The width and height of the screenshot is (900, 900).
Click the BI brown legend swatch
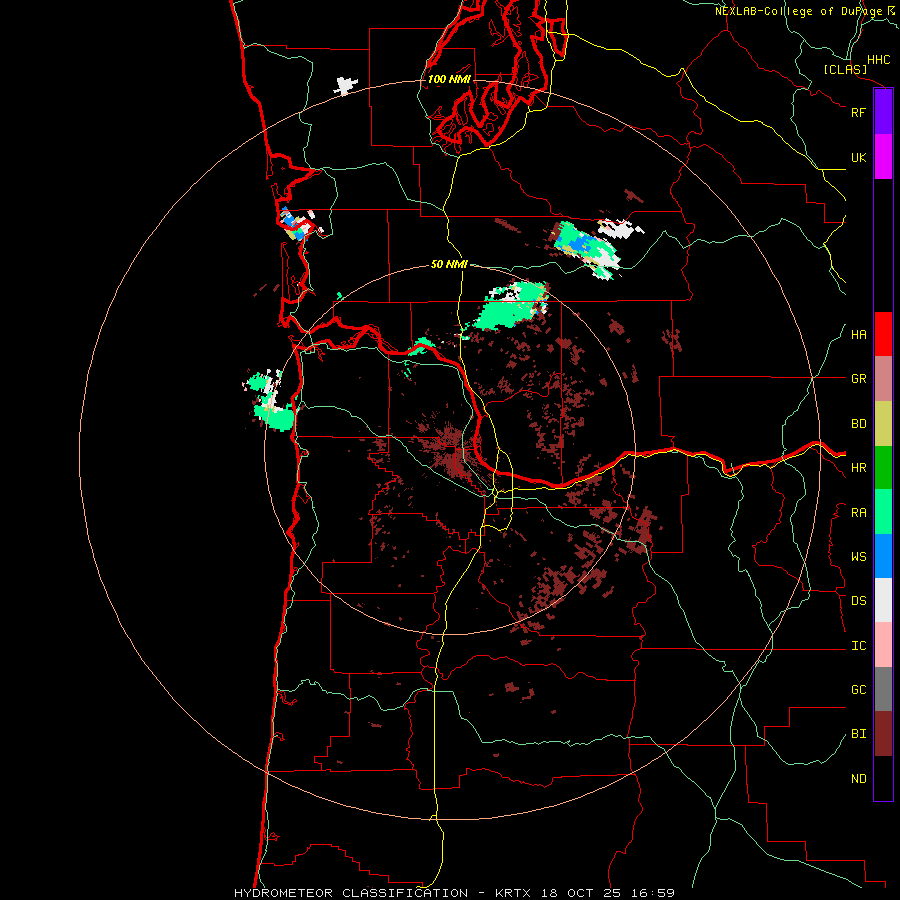point(883,734)
